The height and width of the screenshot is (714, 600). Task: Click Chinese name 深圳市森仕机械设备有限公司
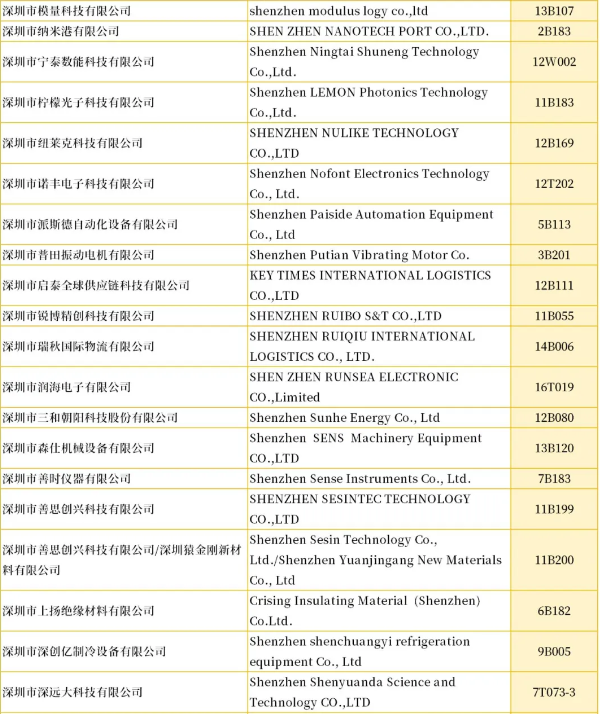pos(78,448)
